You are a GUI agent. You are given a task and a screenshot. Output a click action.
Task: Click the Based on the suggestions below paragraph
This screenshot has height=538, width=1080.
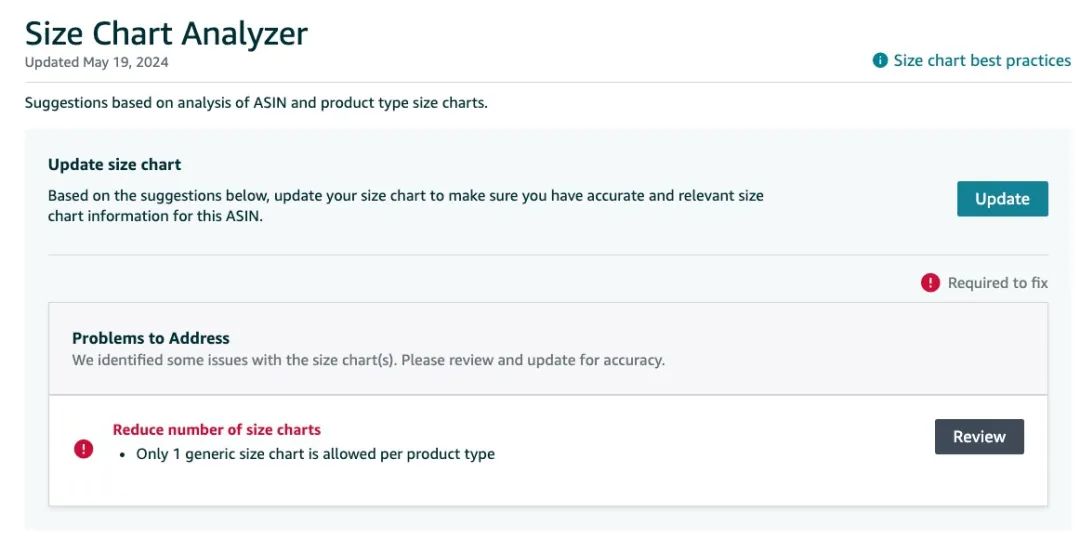pos(405,195)
